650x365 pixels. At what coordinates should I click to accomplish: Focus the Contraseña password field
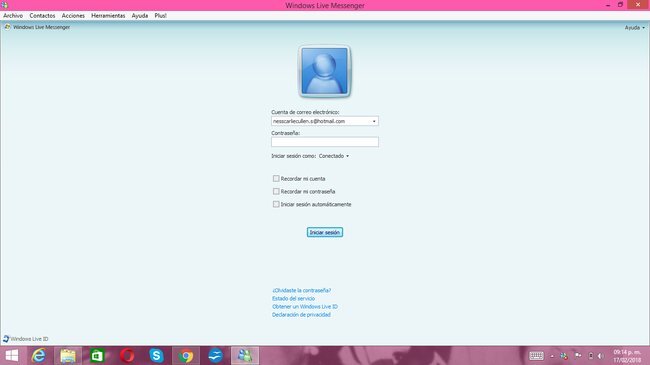325,142
